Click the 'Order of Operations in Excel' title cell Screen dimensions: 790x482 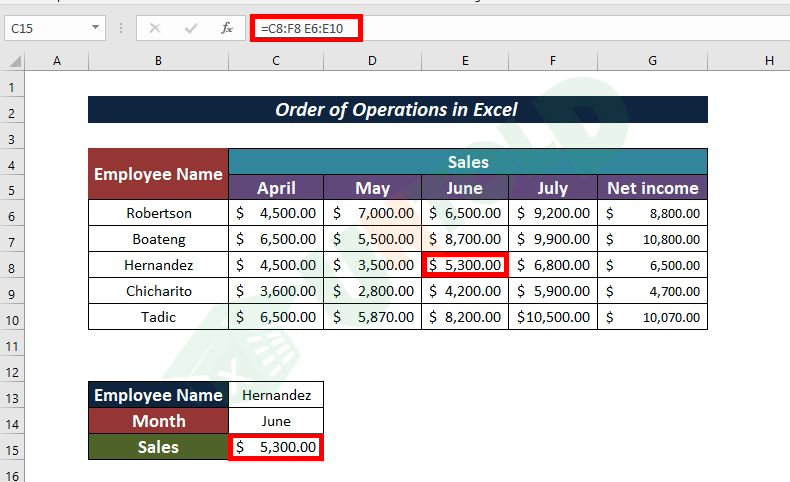(397, 109)
